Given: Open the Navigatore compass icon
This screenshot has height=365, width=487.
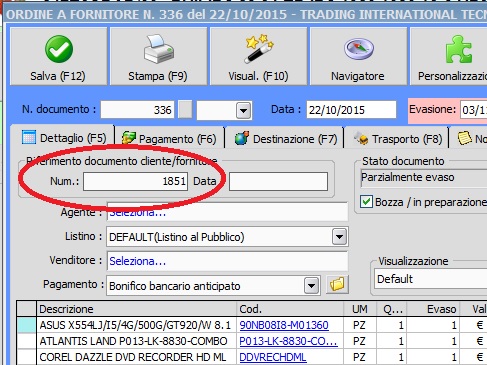Looking at the screenshot, I should [359, 49].
